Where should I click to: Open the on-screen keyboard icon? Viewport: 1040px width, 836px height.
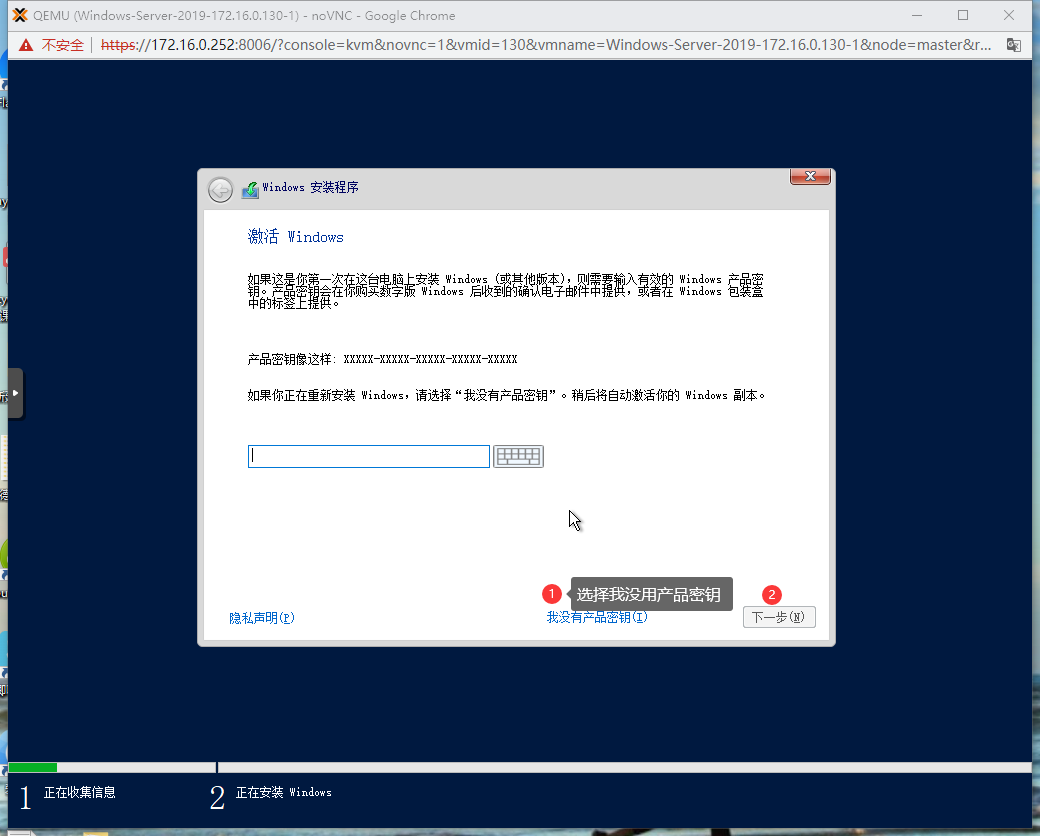pyautogui.click(x=519, y=456)
